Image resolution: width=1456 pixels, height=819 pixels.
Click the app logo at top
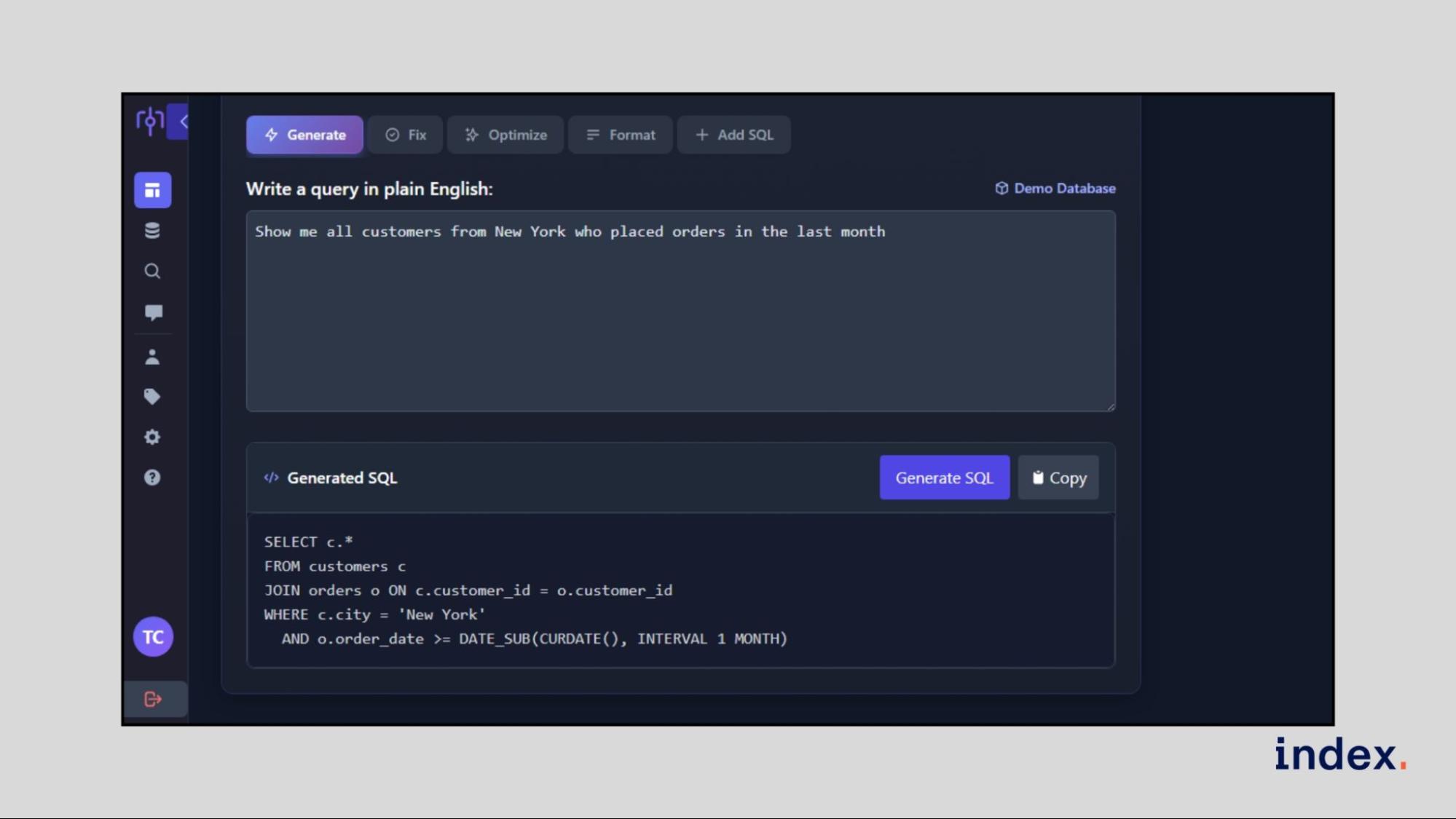149,121
